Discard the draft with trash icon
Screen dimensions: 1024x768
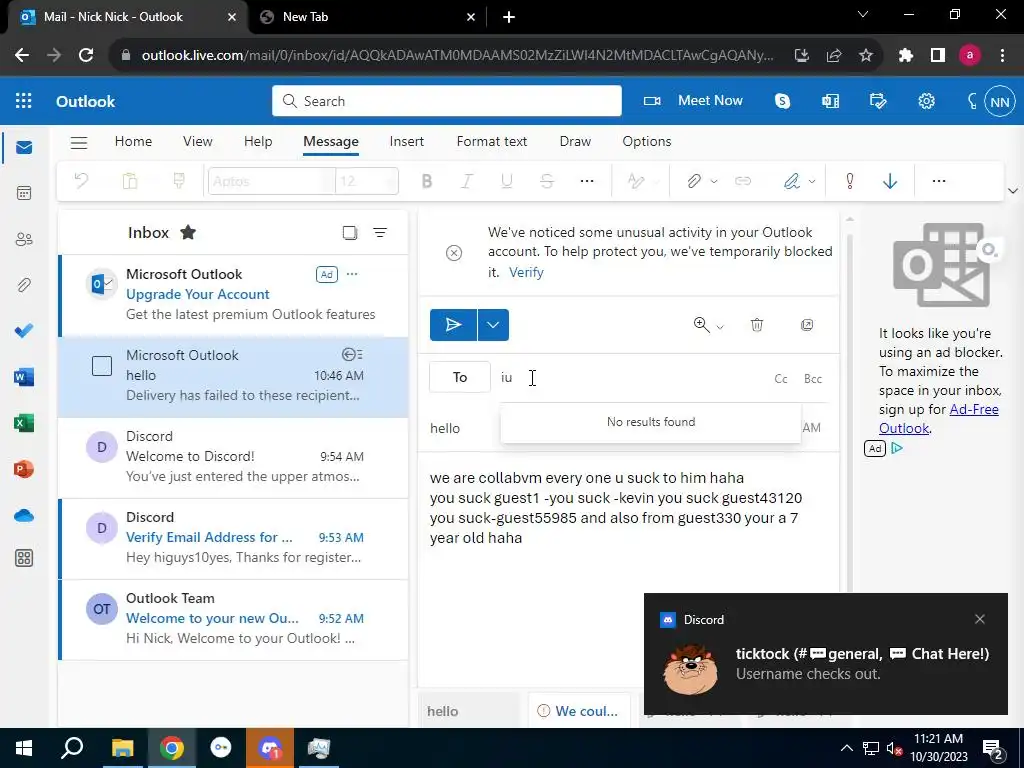click(x=757, y=325)
